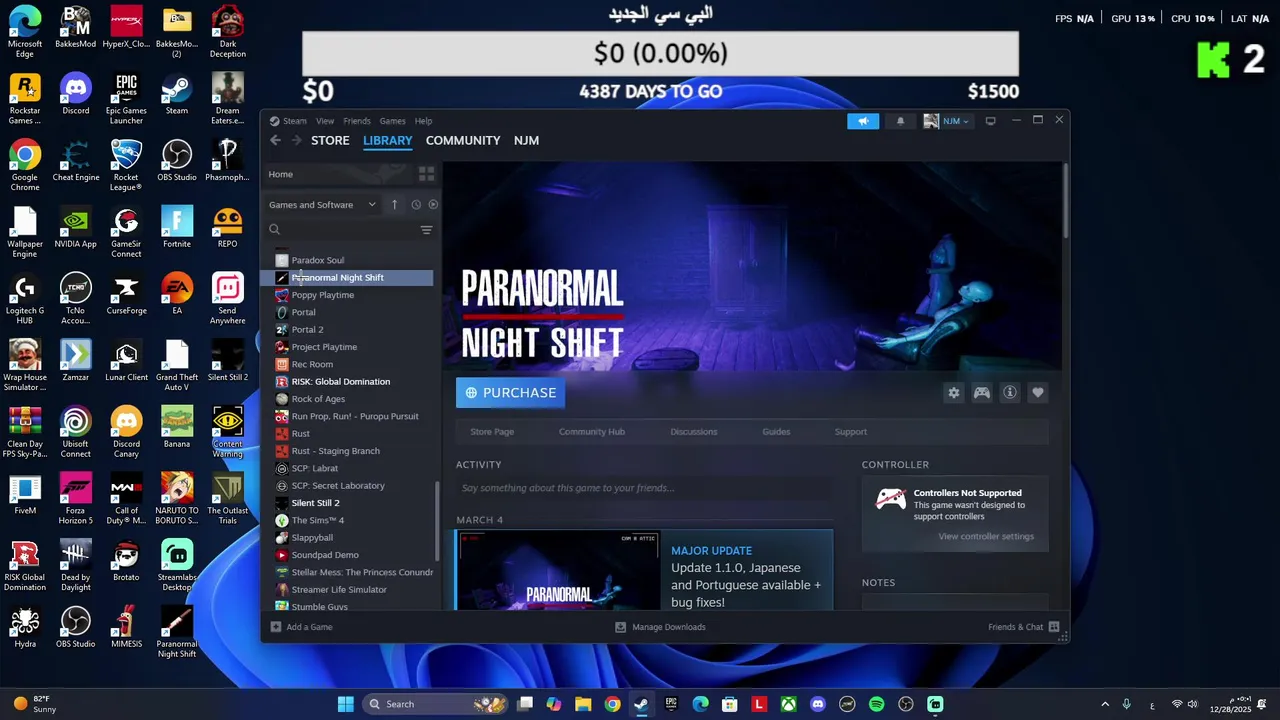Go back with the Steam back arrow
Screen dimensions: 1280x720
pyautogui.click(x=276, y=141)
